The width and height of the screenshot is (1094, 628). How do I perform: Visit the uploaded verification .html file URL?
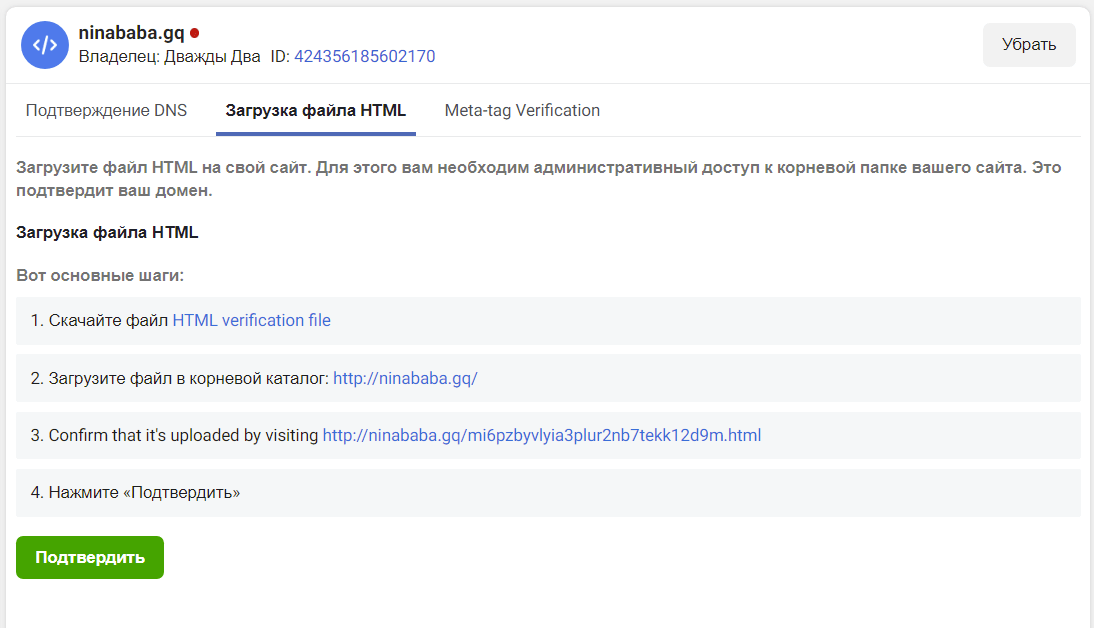[x=541, y=436]
